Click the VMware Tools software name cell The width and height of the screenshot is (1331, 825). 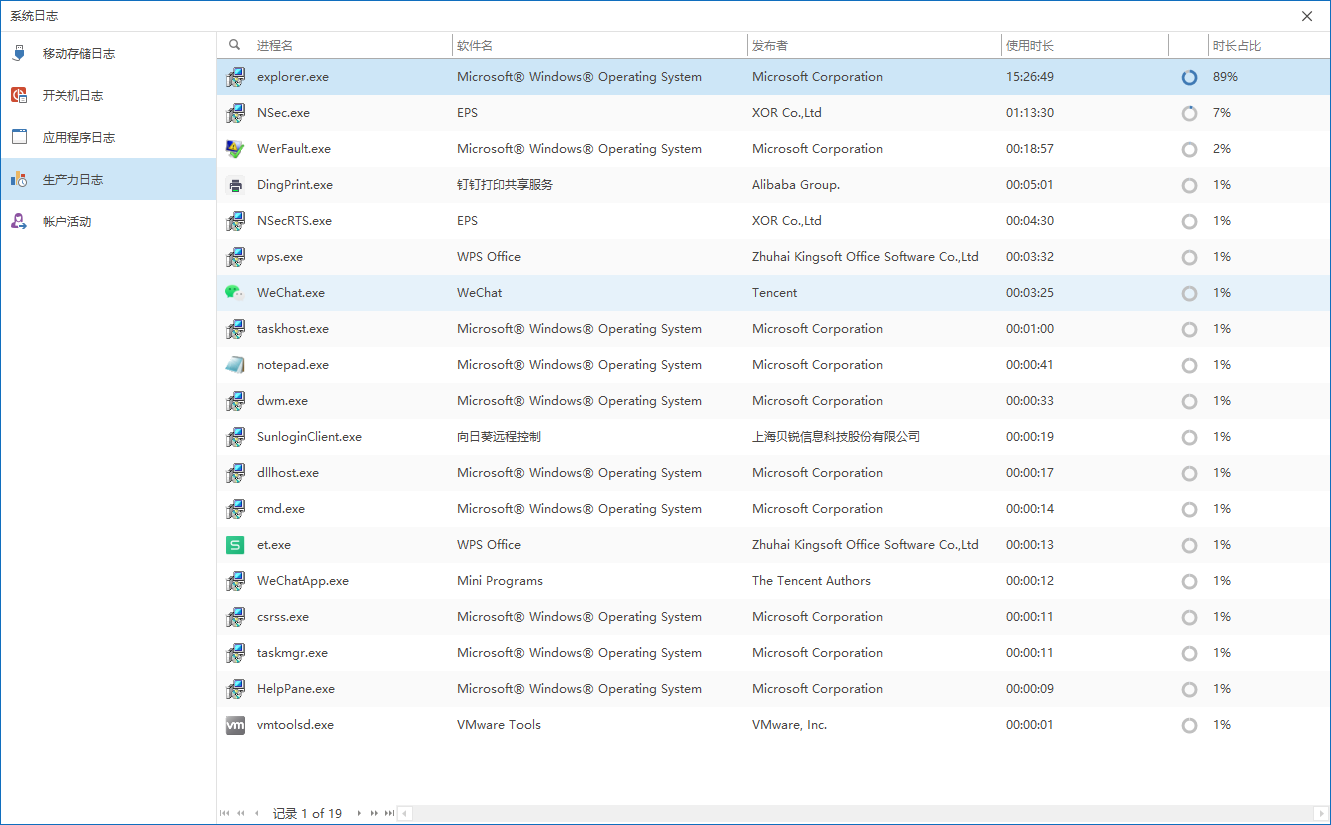coord(499,725)
